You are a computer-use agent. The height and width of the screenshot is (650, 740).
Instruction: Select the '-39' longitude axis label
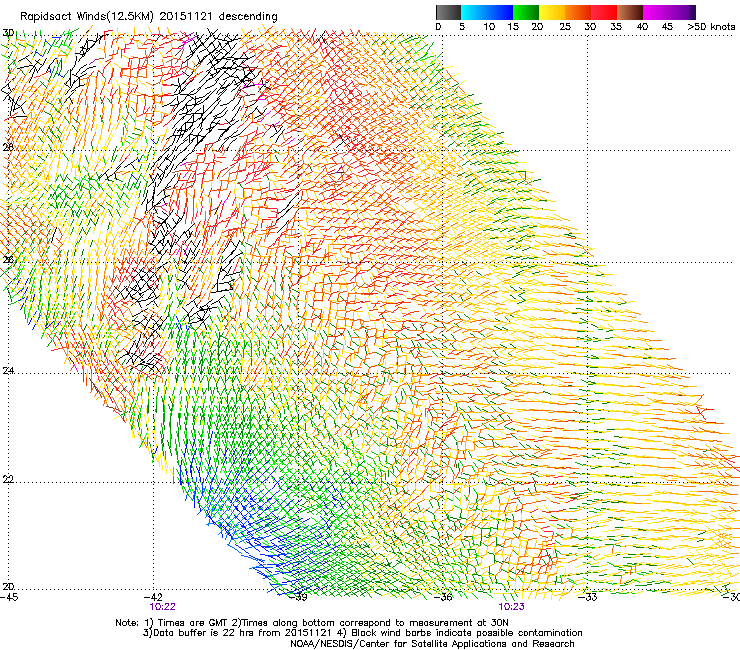click(x=298, y=597)
